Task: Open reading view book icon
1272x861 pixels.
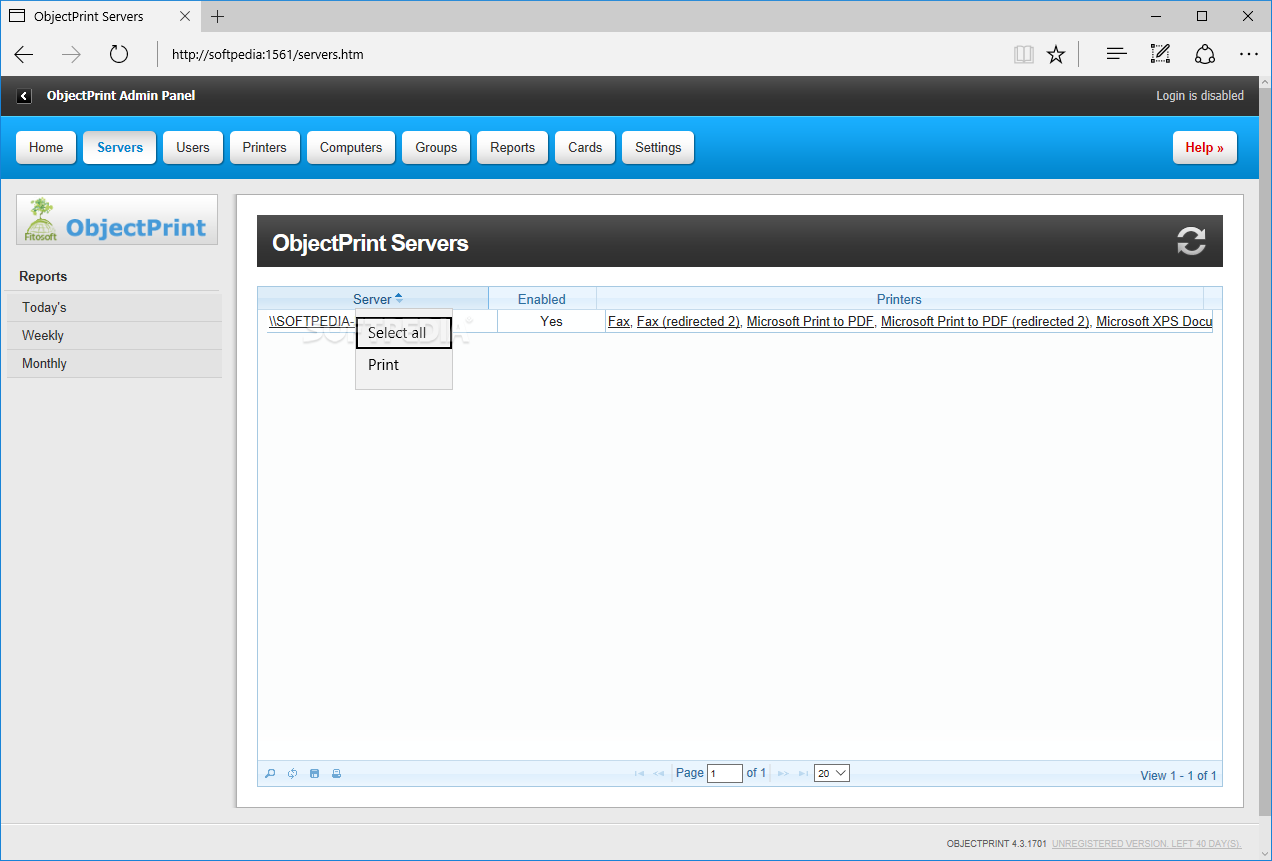Action: [x=1023, y=54]
